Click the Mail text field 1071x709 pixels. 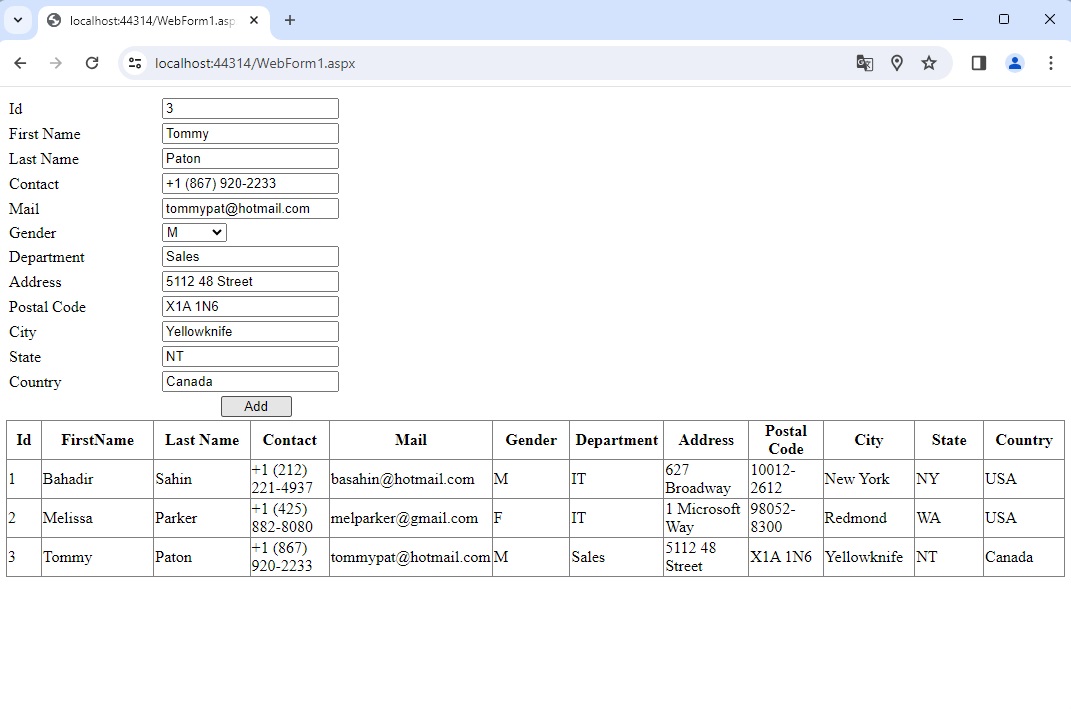point(250,209)
